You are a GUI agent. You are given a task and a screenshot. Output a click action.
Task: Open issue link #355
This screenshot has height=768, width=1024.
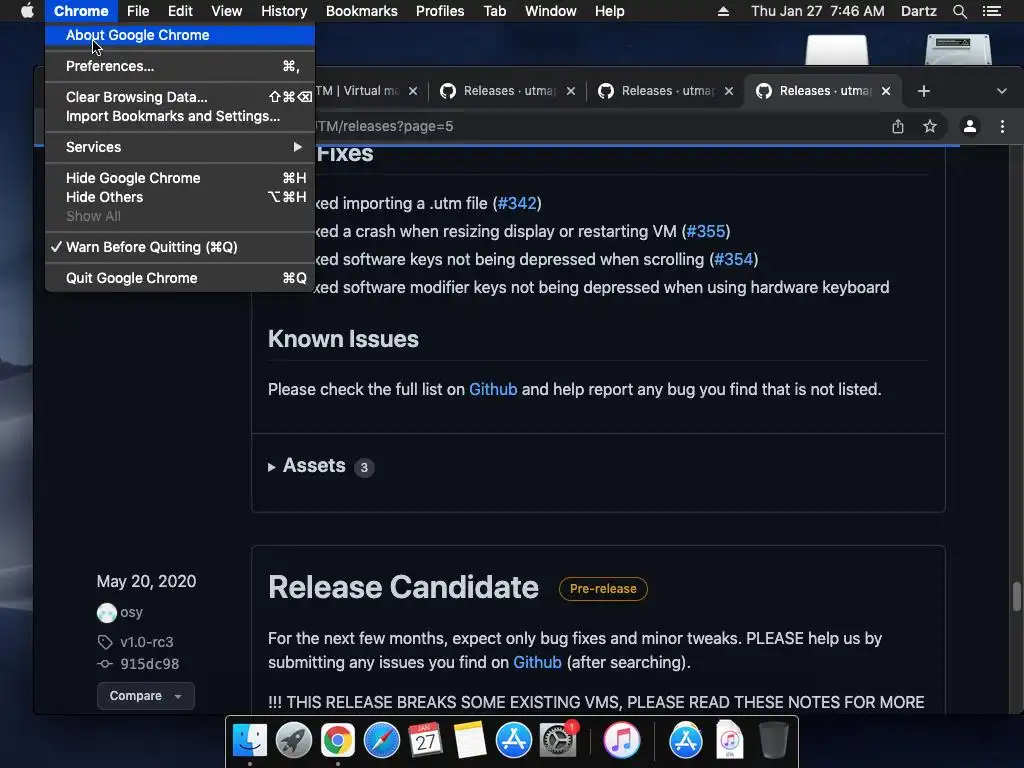point(706,231)
